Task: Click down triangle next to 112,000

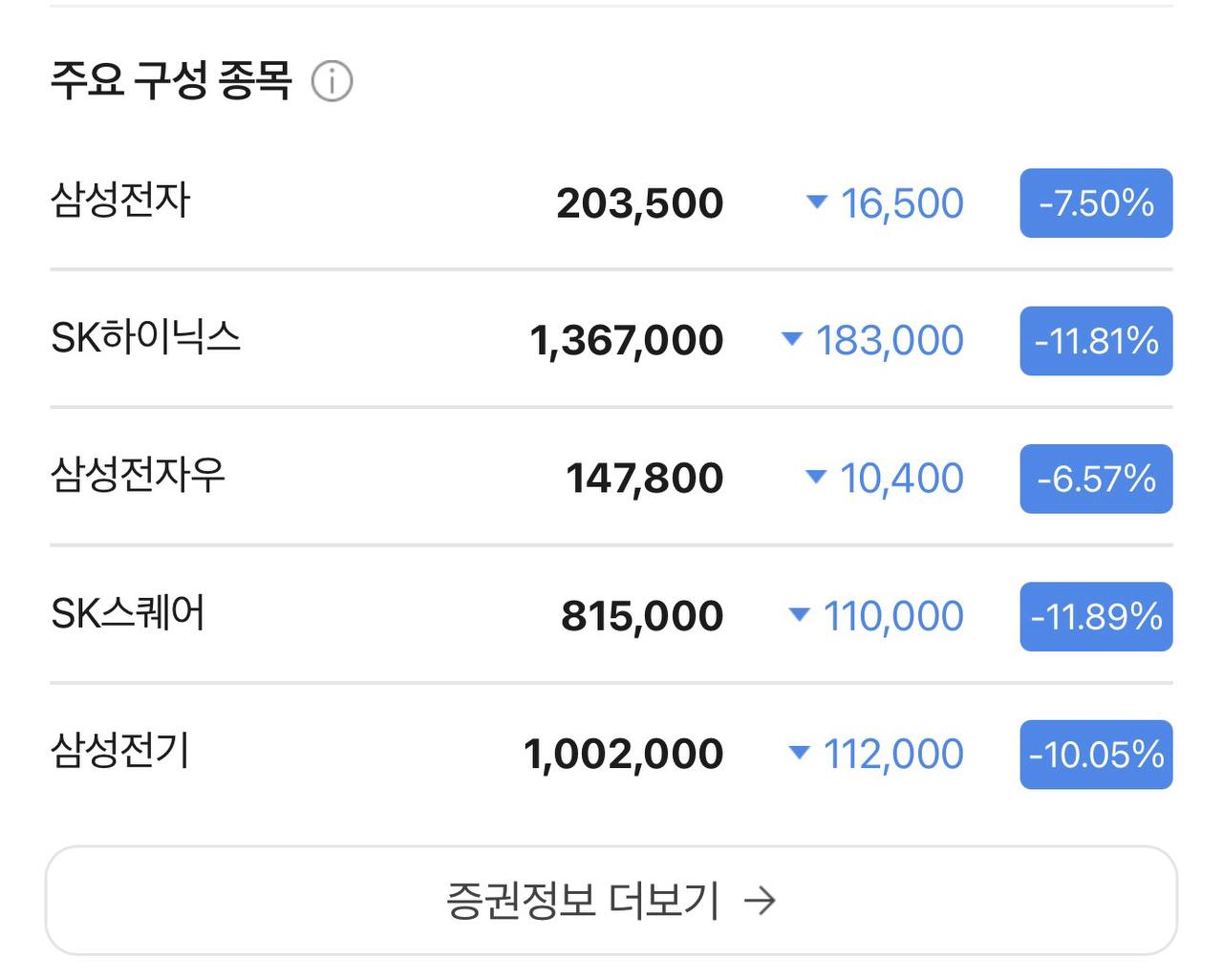Action: [799, 753]
